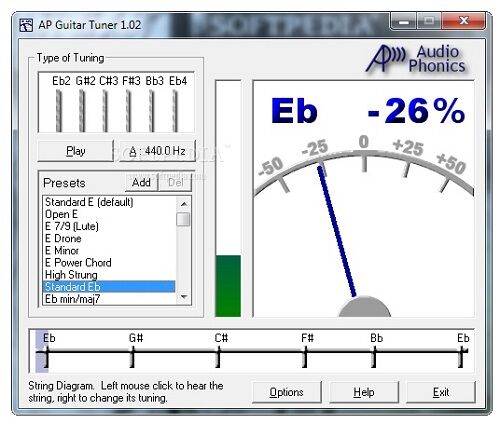Click the Eb2 string icon in tuning panel
This screenshot has height=423, width=500.
click(59, 110)
